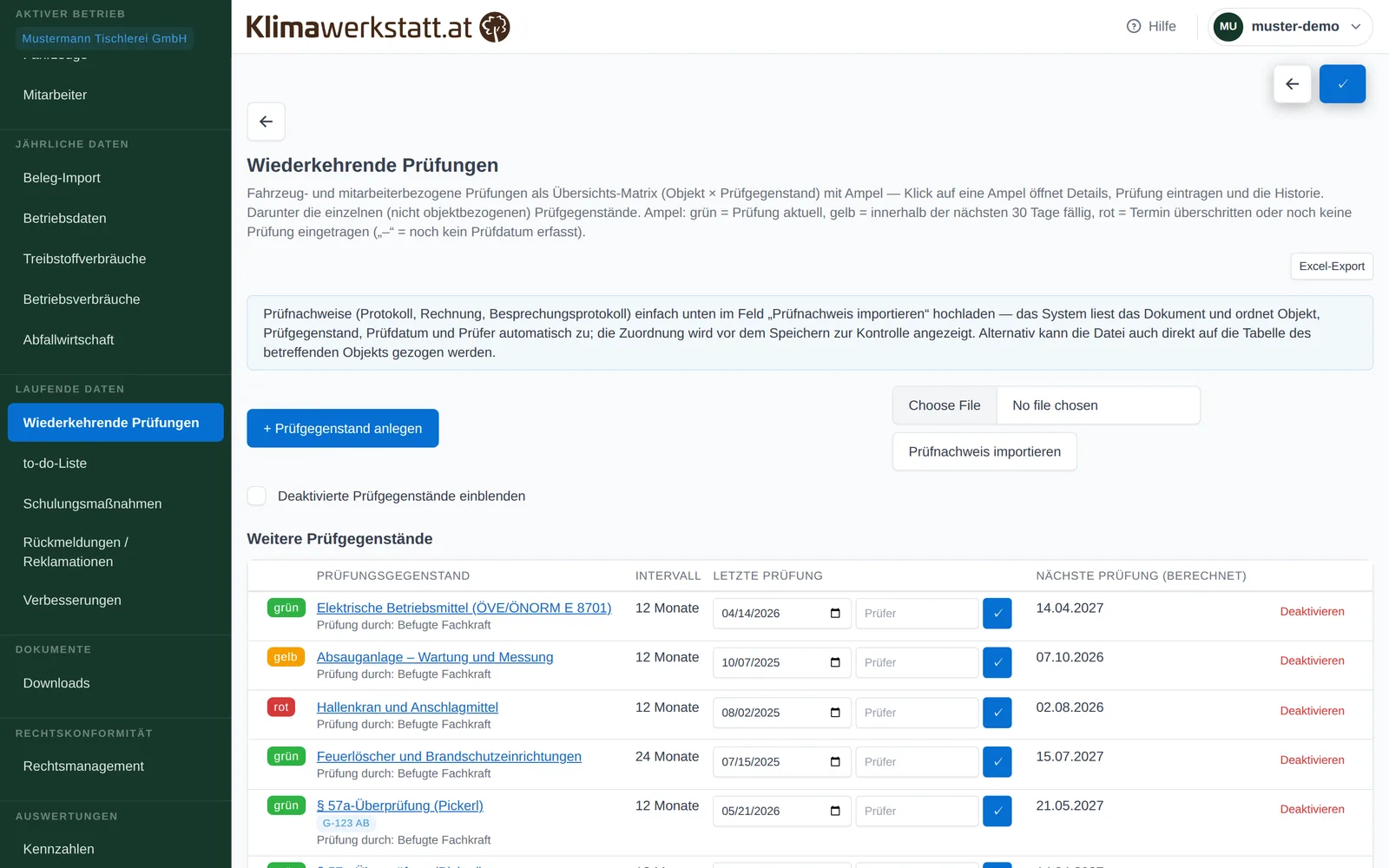1389x868 pixels.
Task: Confirm date for Absauganlage row checkmark
Action: (x=997, y=662)
